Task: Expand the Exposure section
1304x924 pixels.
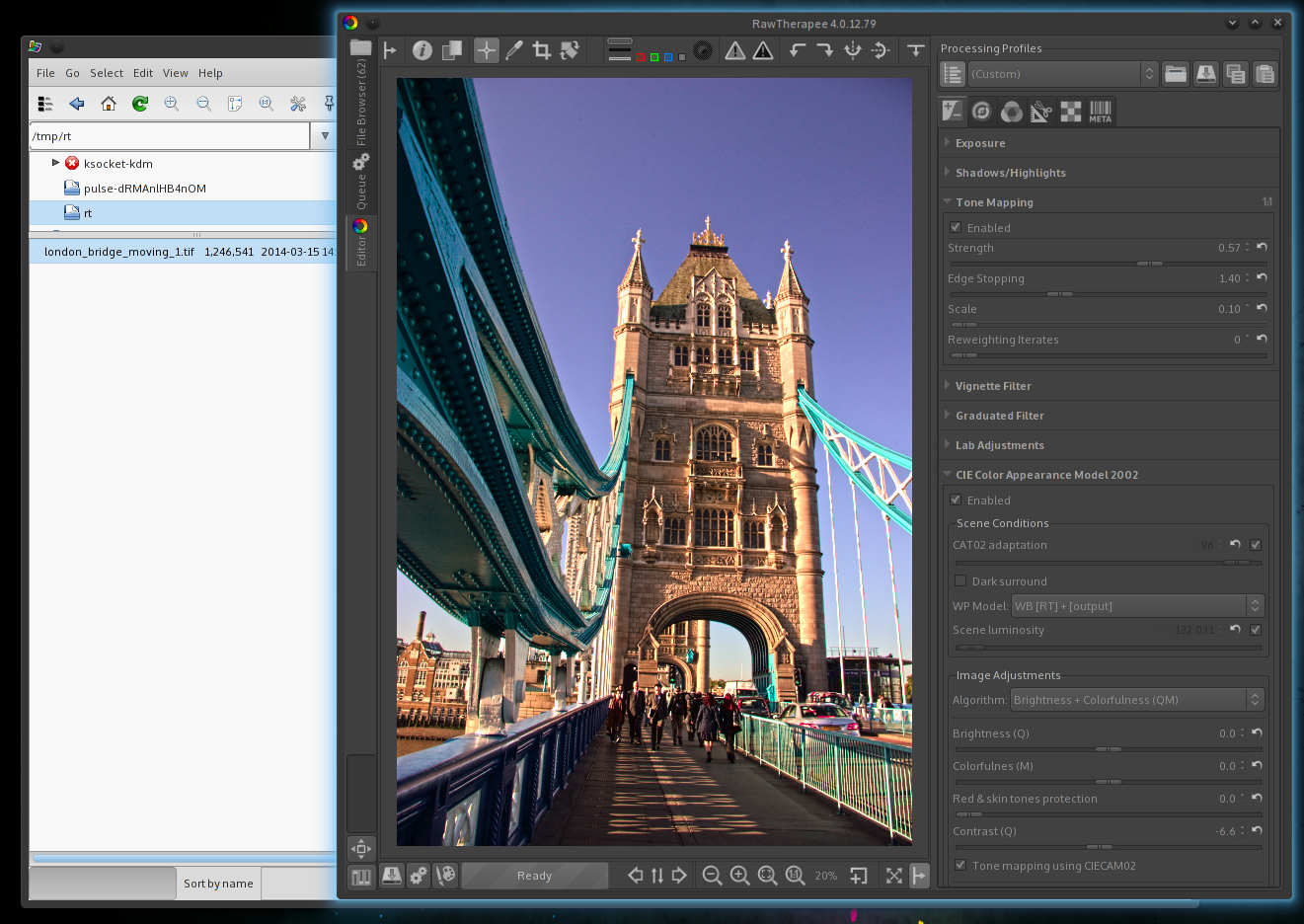Action: [980, 143]
